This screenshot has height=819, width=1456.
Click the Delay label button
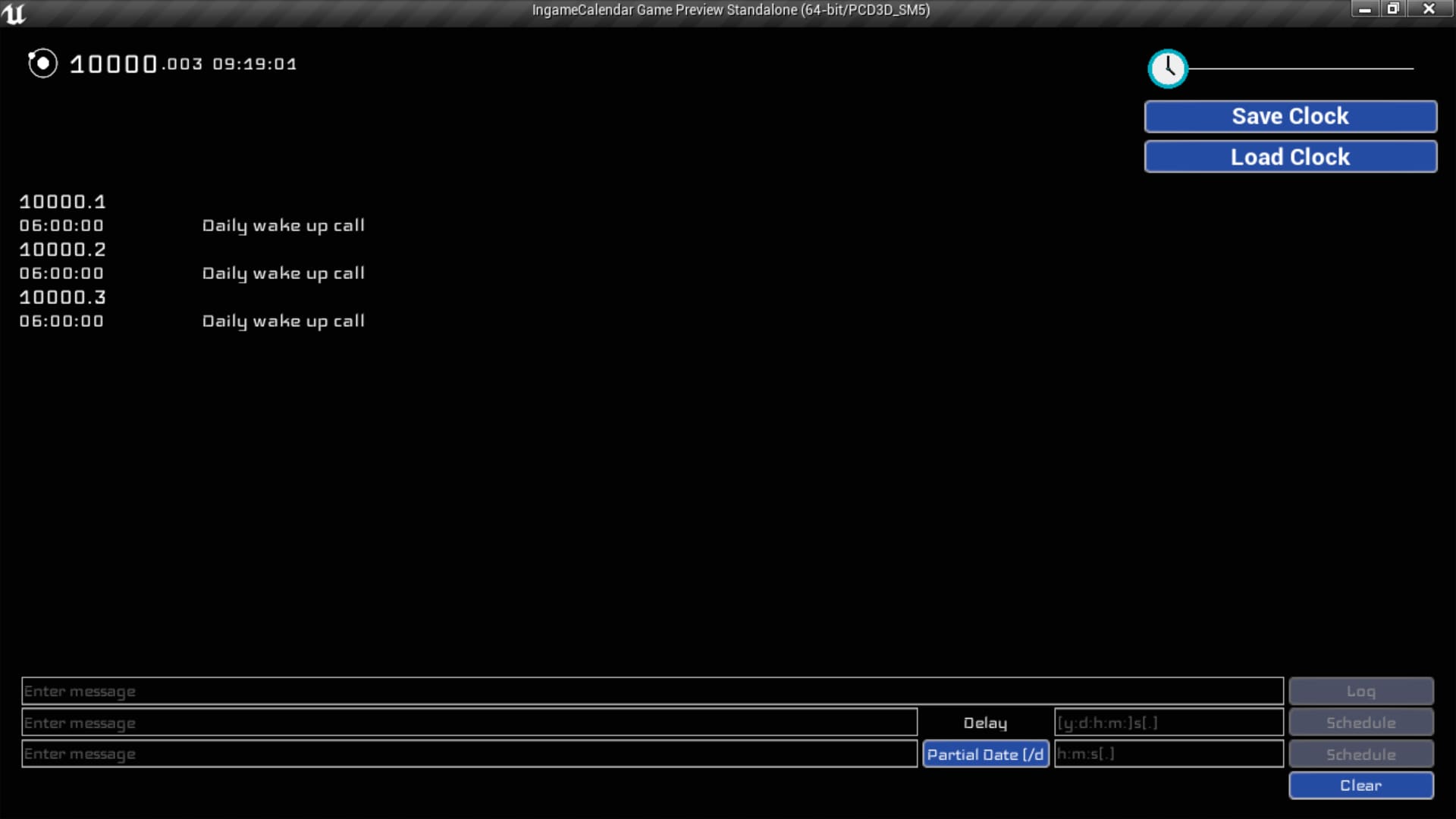pos(985,722)
